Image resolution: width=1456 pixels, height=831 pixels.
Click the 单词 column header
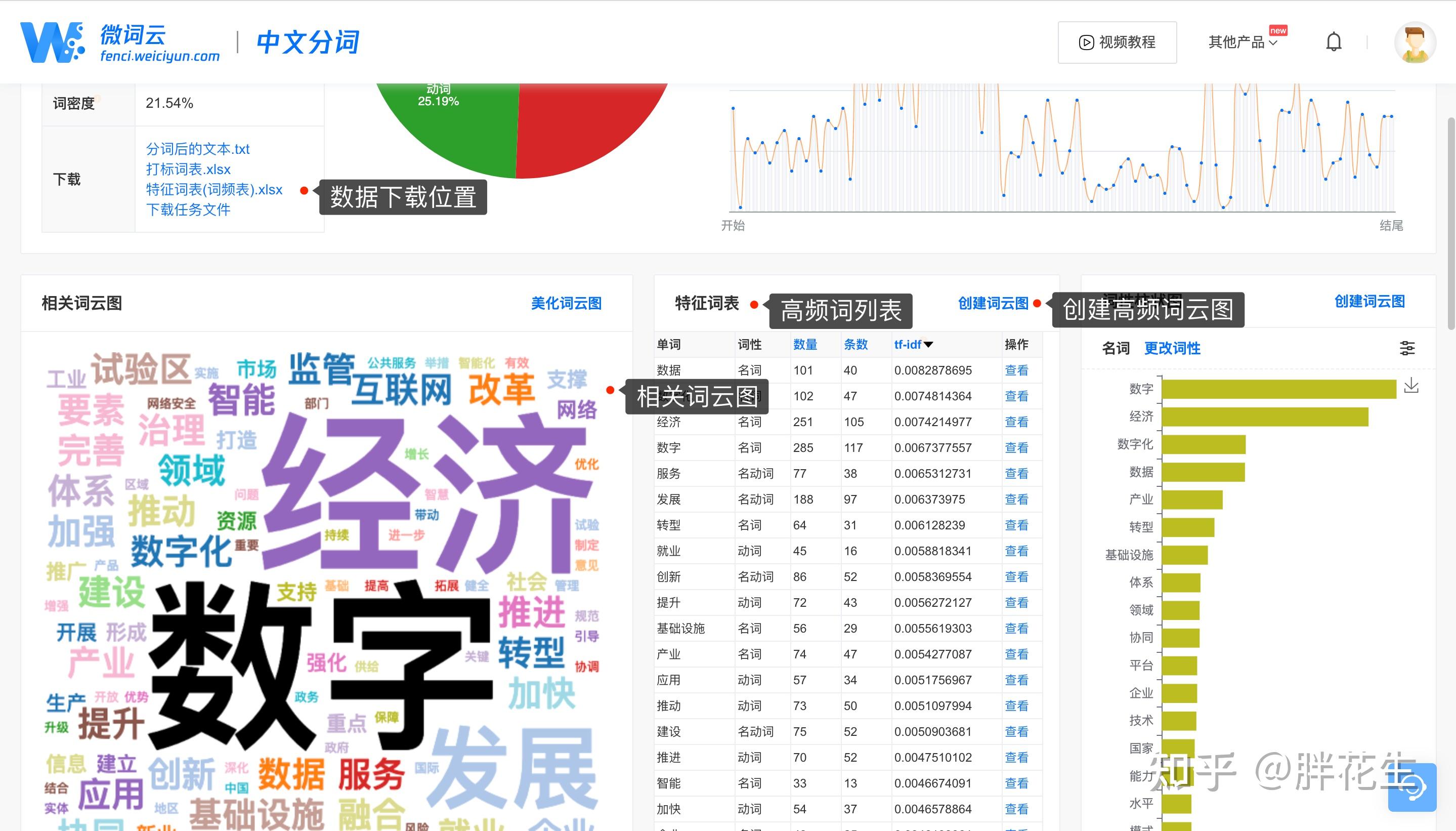coord(668,344)
